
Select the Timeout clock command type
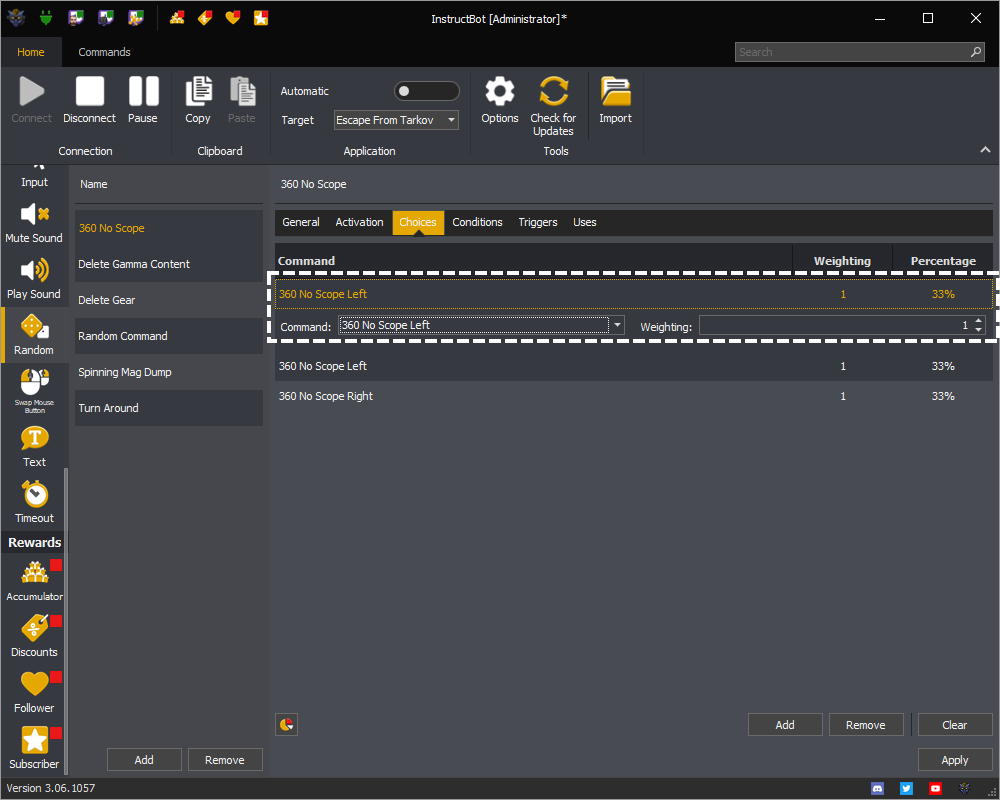coord(34,503)
